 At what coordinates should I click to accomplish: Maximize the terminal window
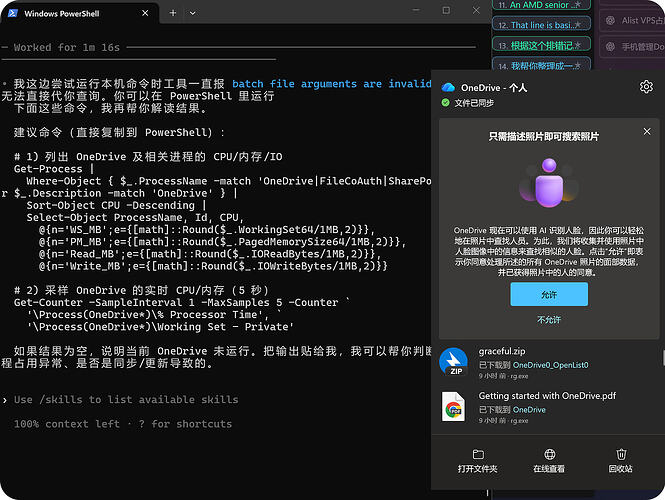coord(446,10)
